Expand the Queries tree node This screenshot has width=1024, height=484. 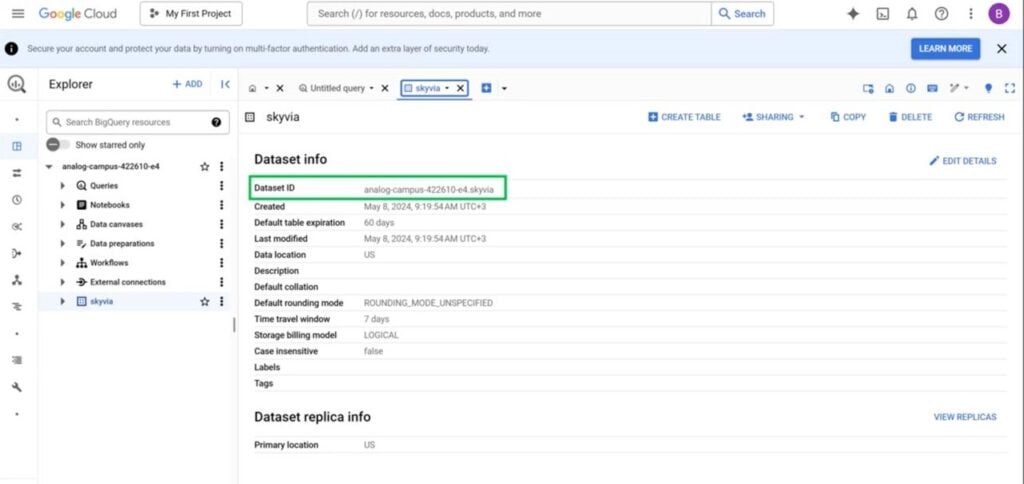pyautogui.click(x=63, y=186)
